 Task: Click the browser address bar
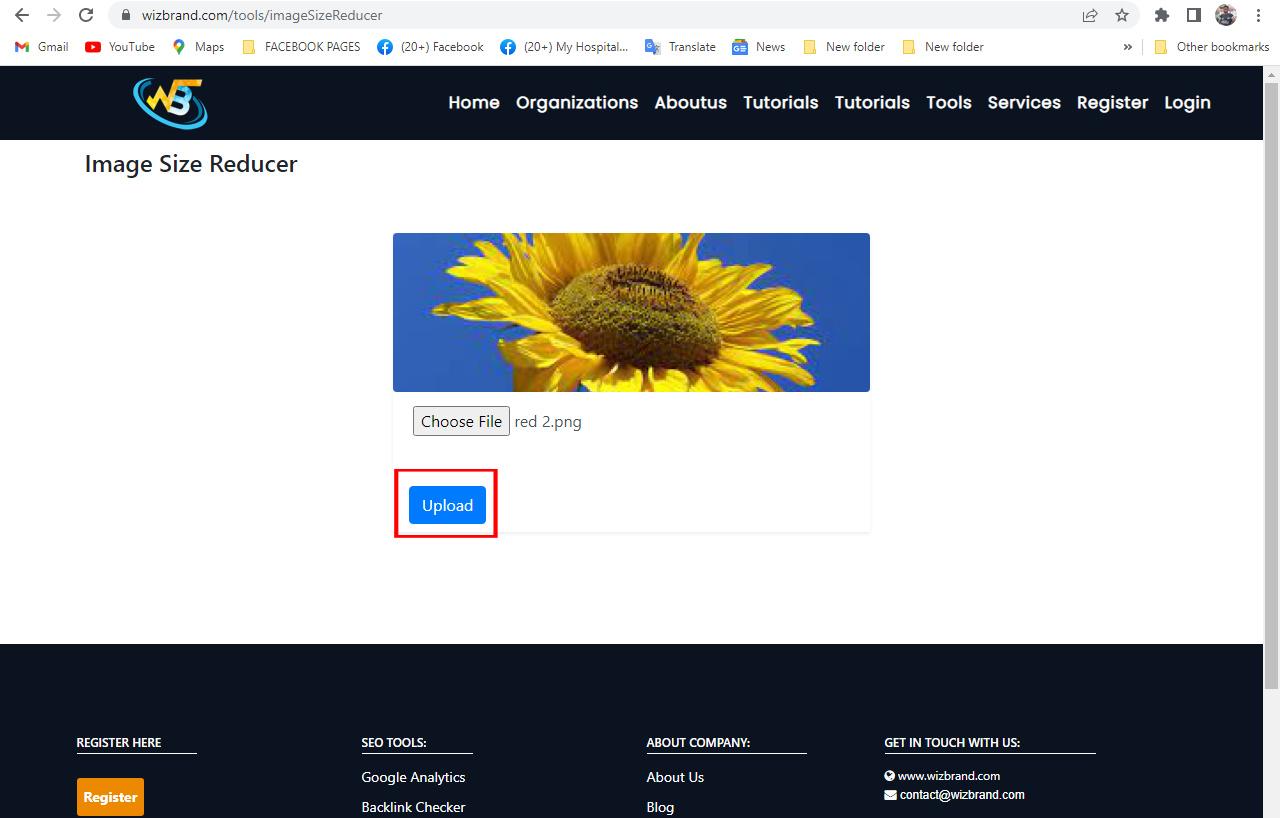coord(400,15)
